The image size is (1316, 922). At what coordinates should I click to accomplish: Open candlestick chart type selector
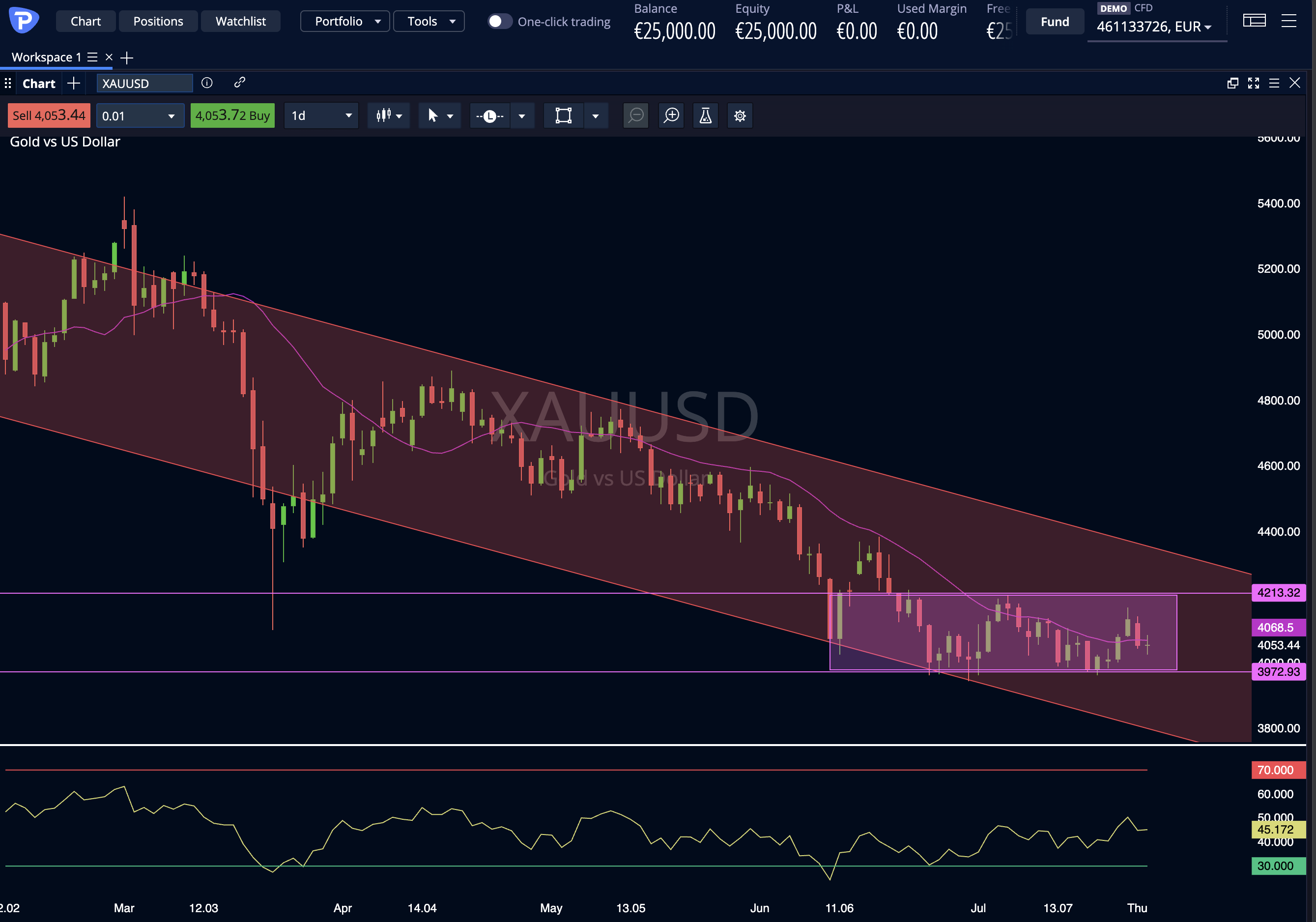389,116
